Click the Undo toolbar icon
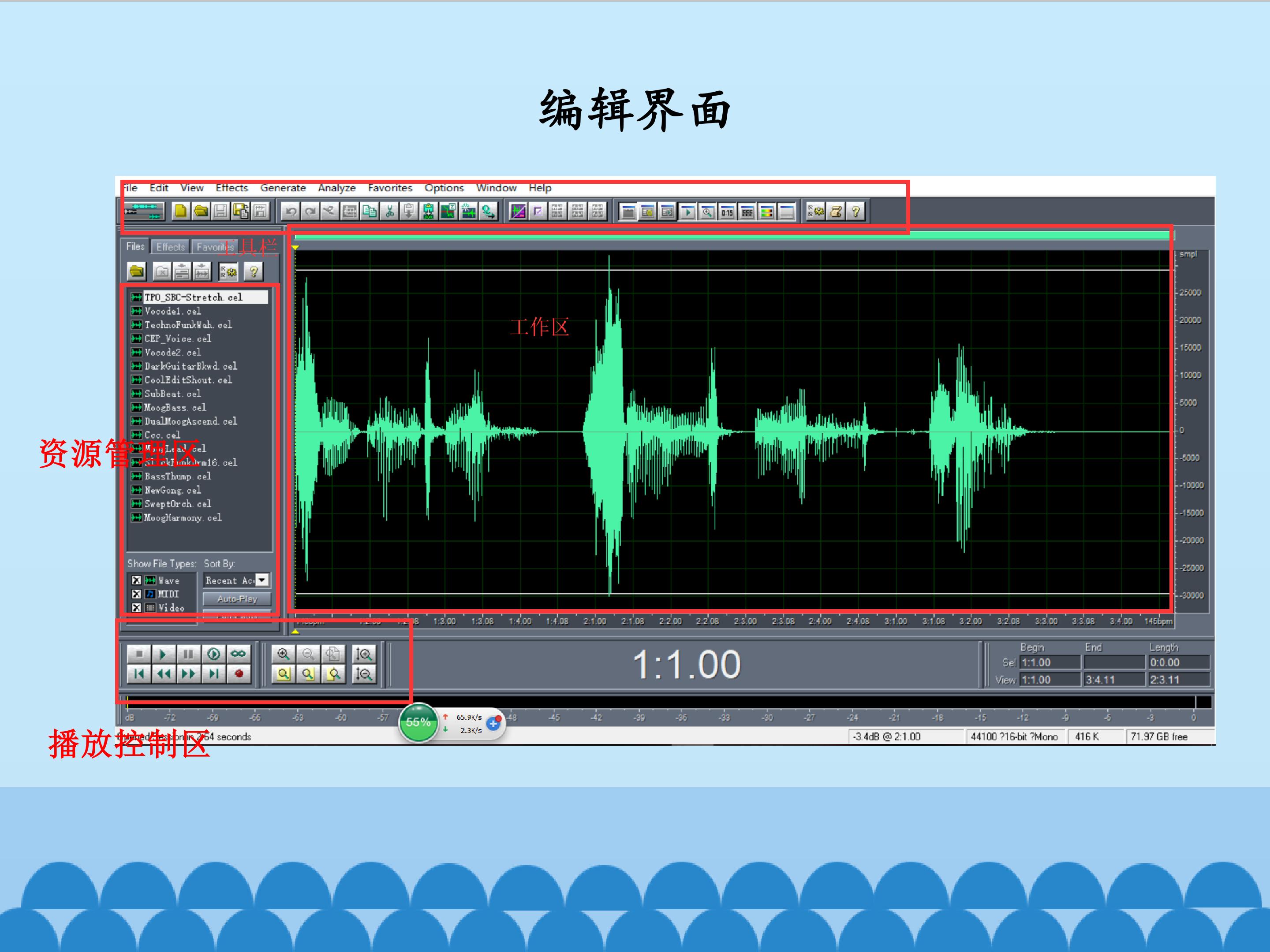Screen dimensions: 1270x952 (x=291, y=211)
